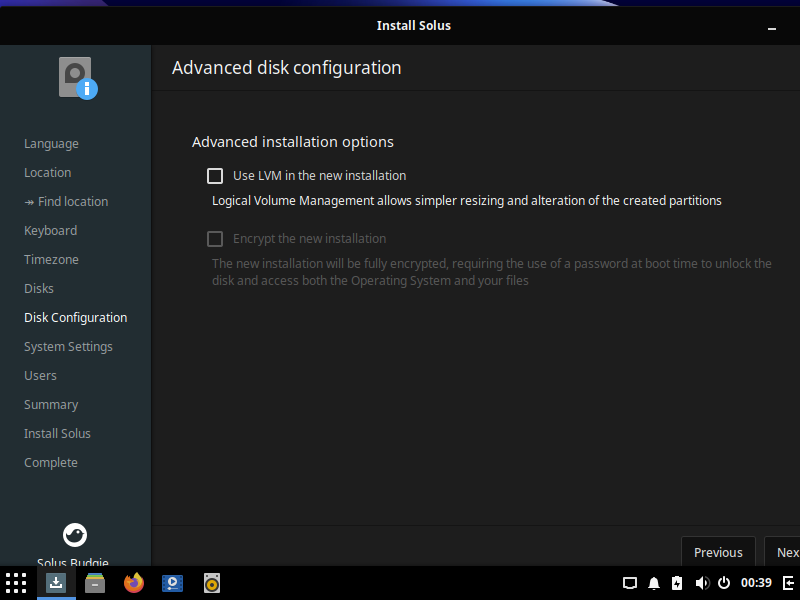The image size is (800, 600).
Task: Select Install Solus step in sidebar
Action: click(57, 434)
